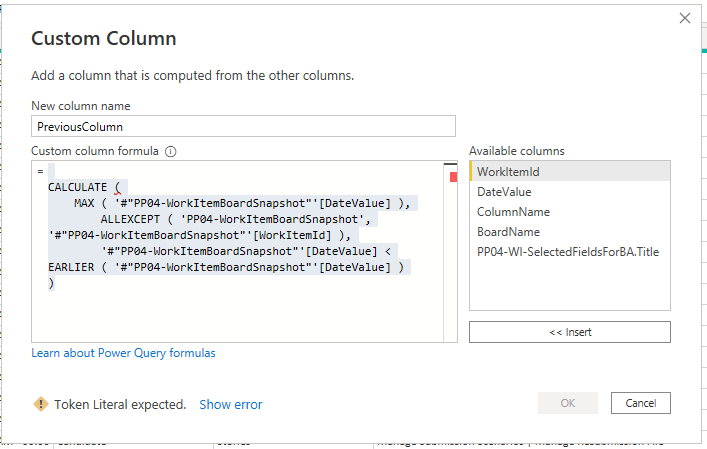Click the ALLEXCEPT function in formula
Viewport: 707px width, 449px height.
pyautogui.click(x=130, y=219)
